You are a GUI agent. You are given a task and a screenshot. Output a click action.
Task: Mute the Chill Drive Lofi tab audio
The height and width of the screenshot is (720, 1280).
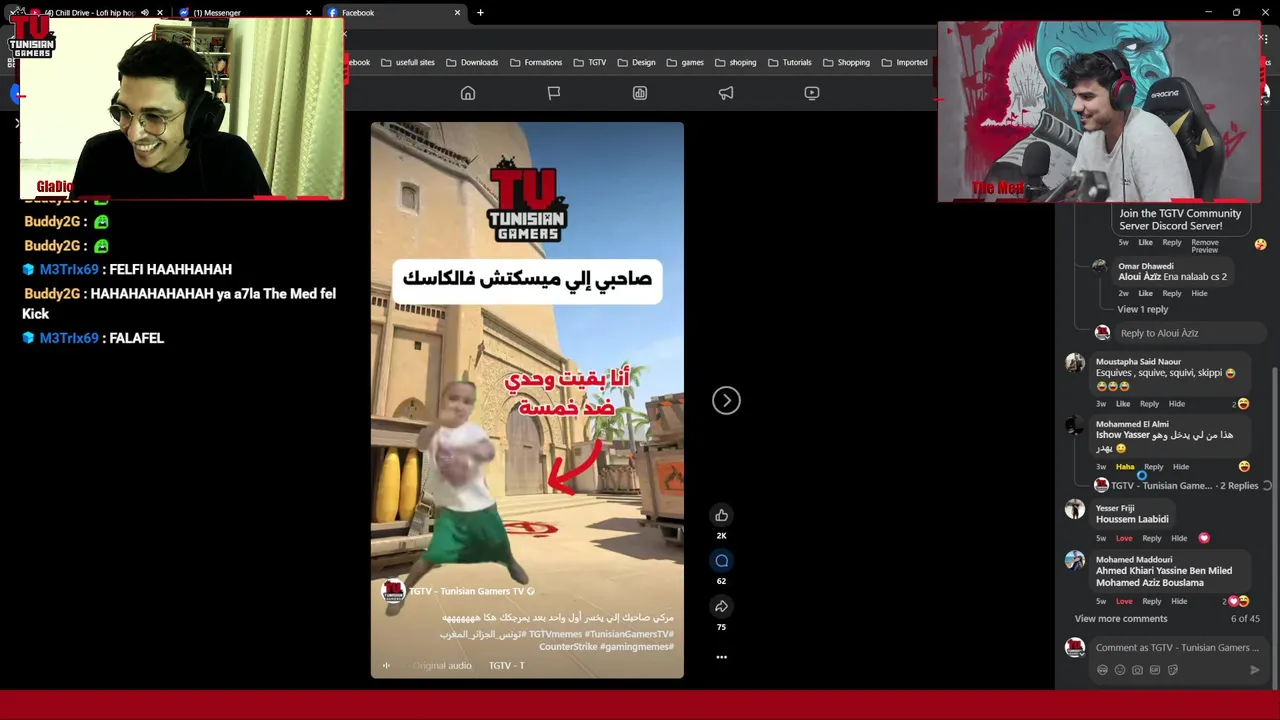(x=145, y=13)
